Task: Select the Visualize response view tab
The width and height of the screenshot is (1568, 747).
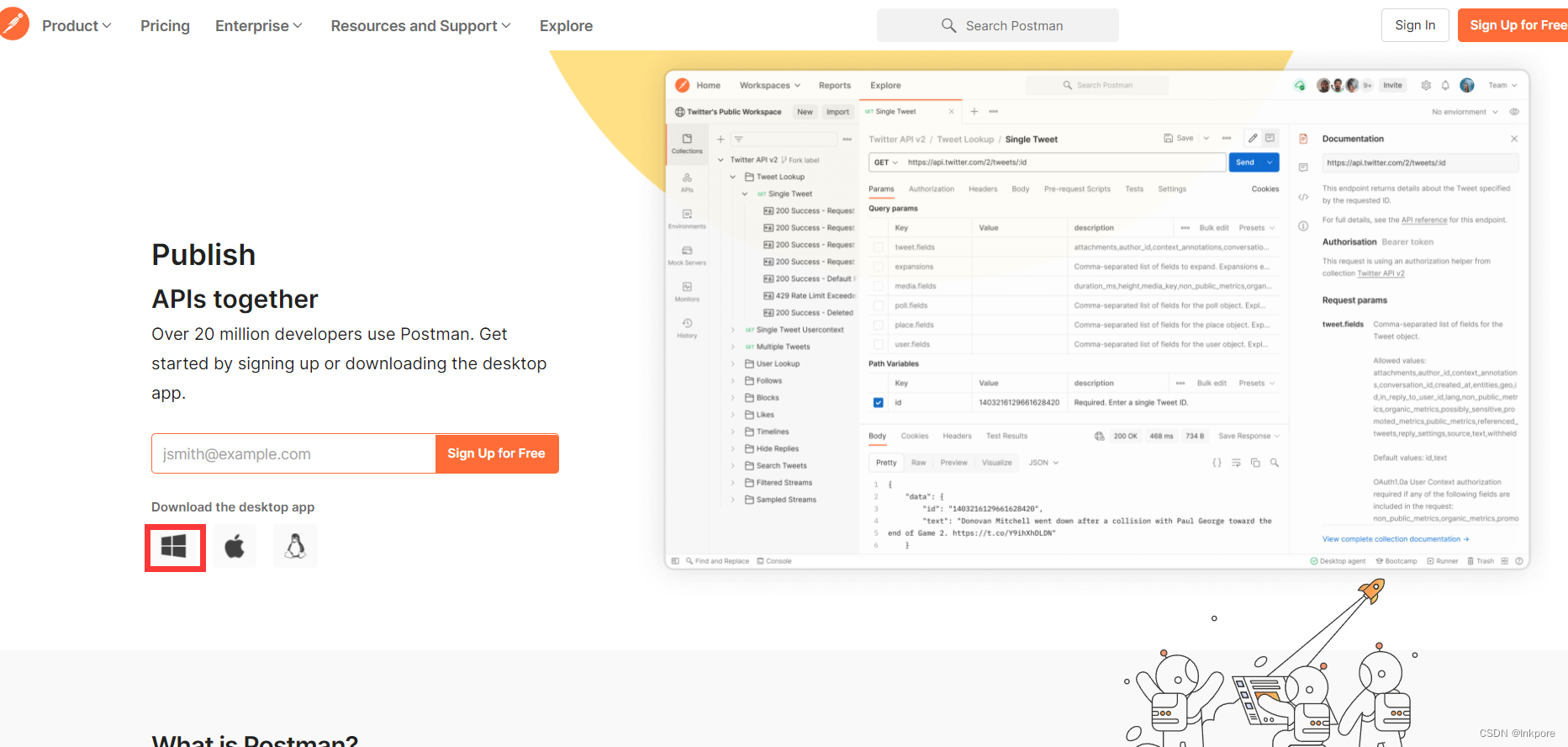Action: pyautogui.click(x=997, y=463)
